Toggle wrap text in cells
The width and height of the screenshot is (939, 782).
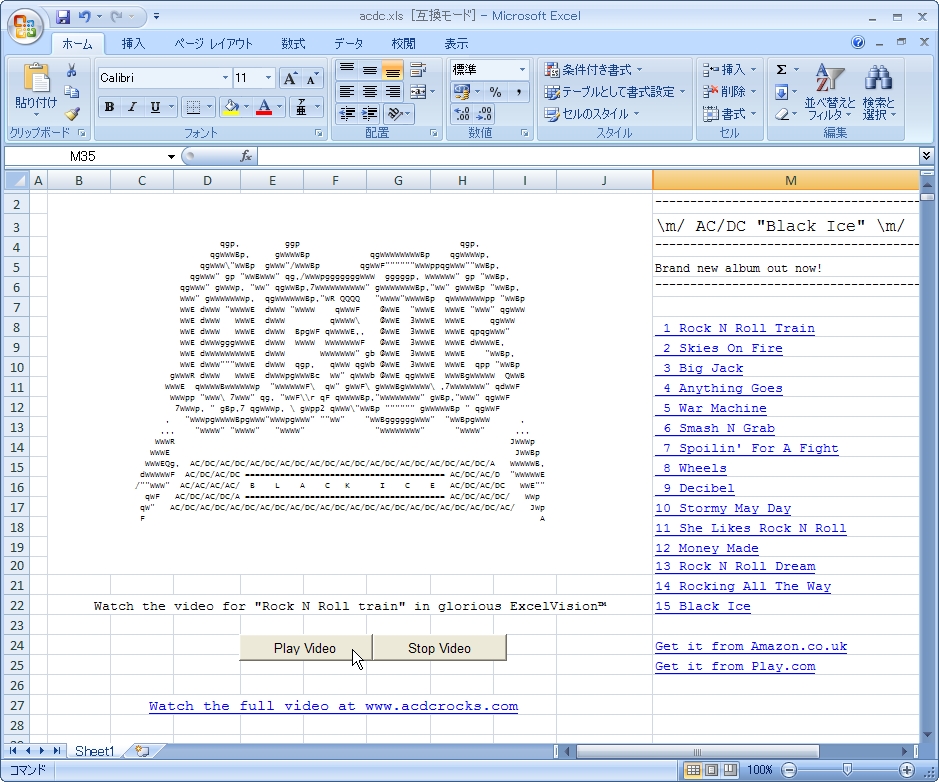(x=418, y=70)
